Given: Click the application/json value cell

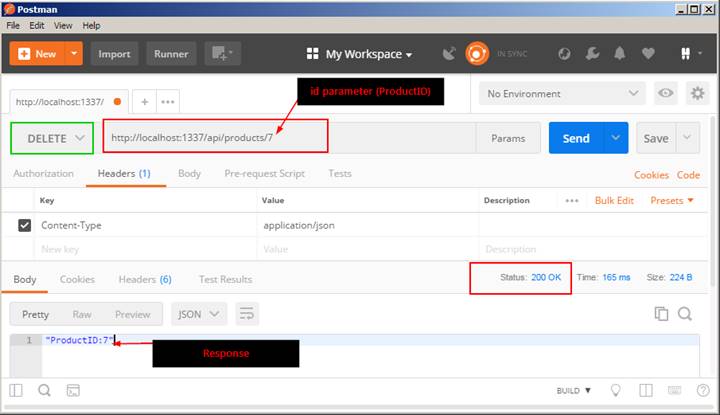Looking at the screenshot, I should [x=367, y=225].
